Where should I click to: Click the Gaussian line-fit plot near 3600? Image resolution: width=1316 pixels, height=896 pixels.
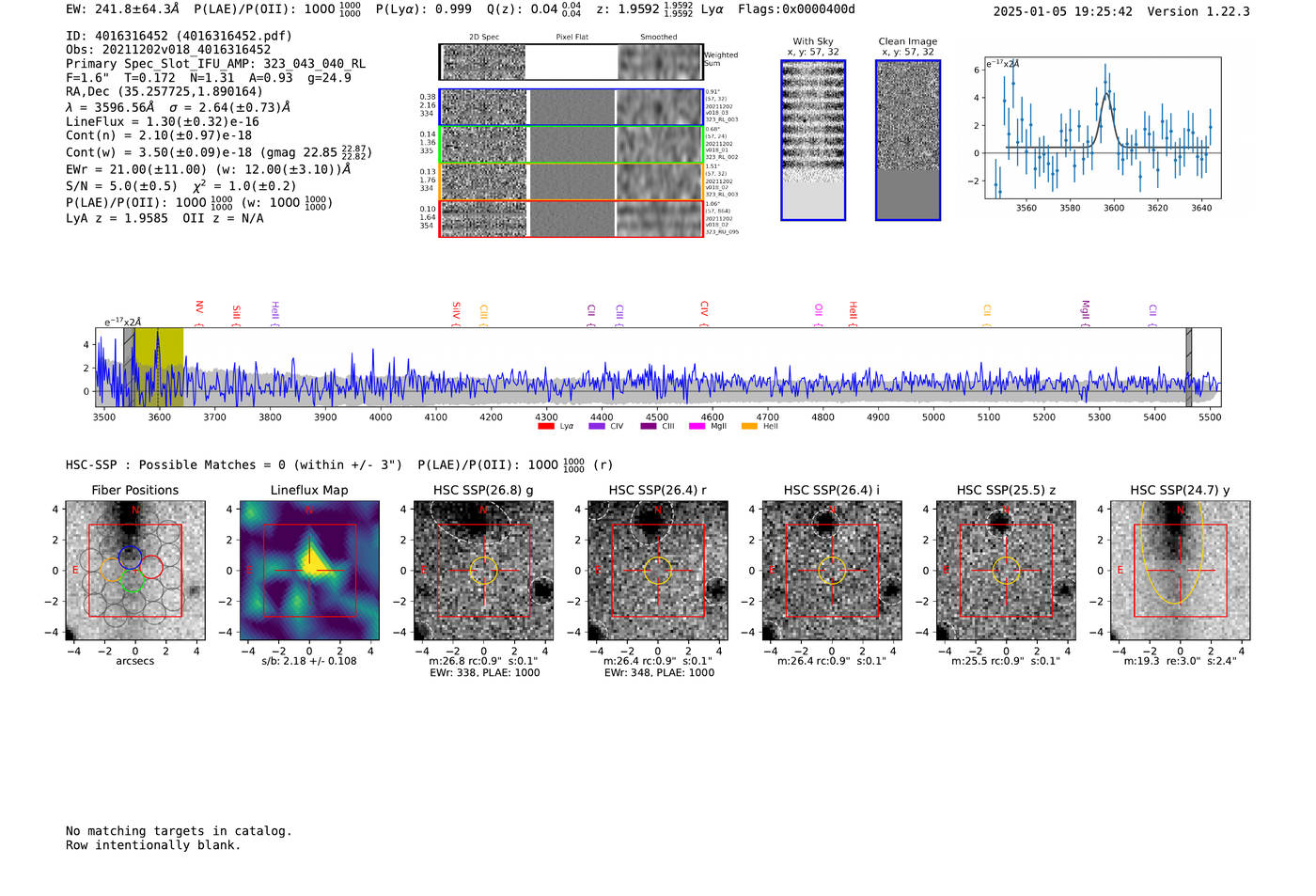pos(1102,128)
